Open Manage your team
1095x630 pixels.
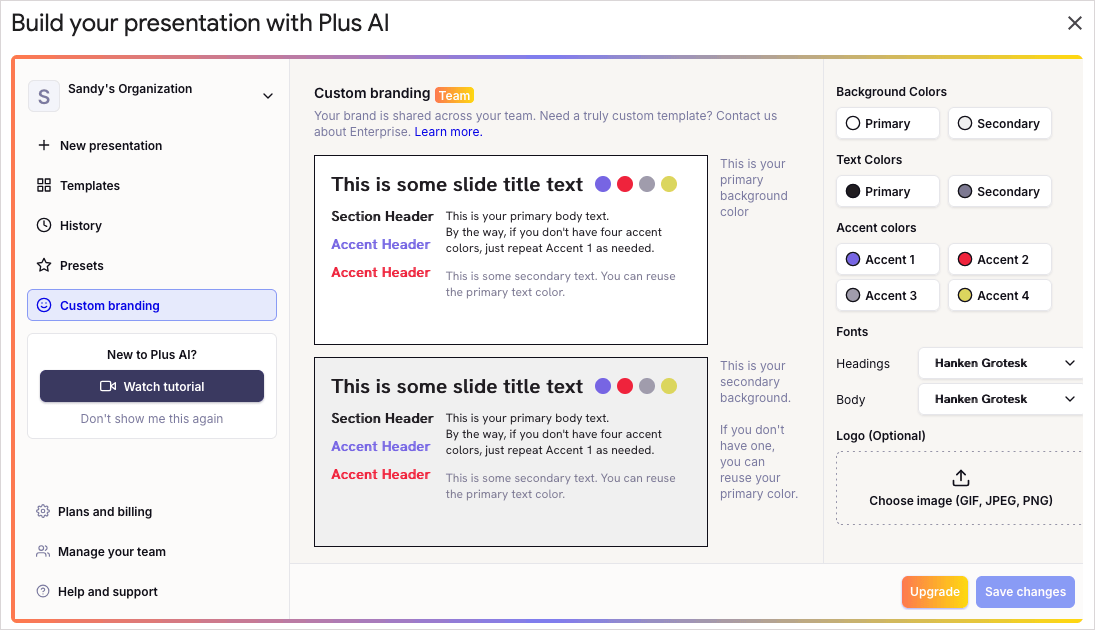pyautogui.click(x=152, y=551)
